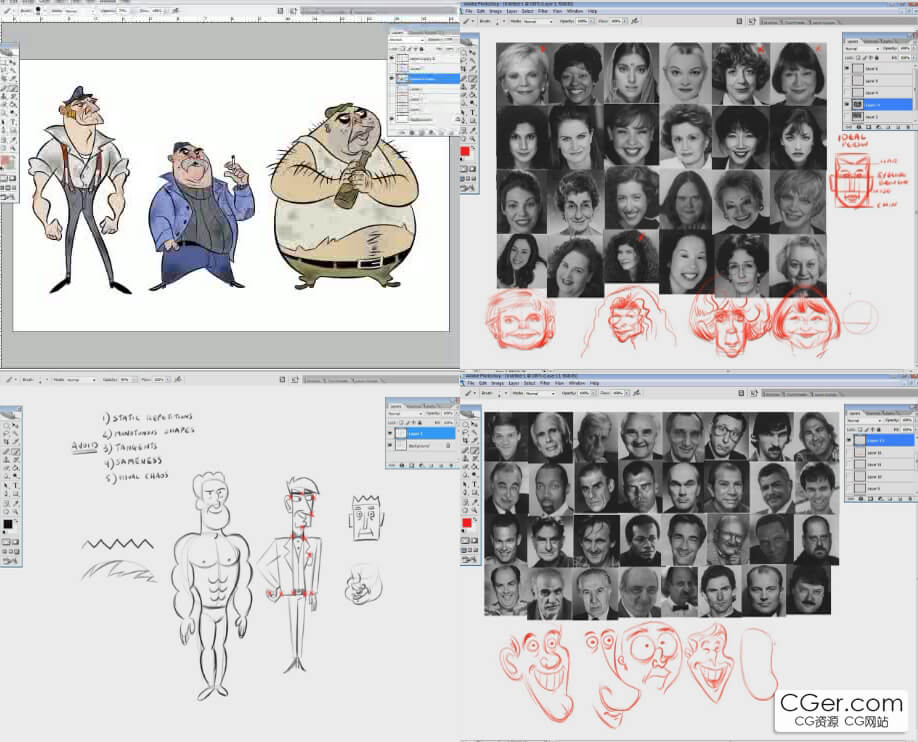
Task: Toggle visibility of the Background layer in the sketch window
Action: coord(391,445)
